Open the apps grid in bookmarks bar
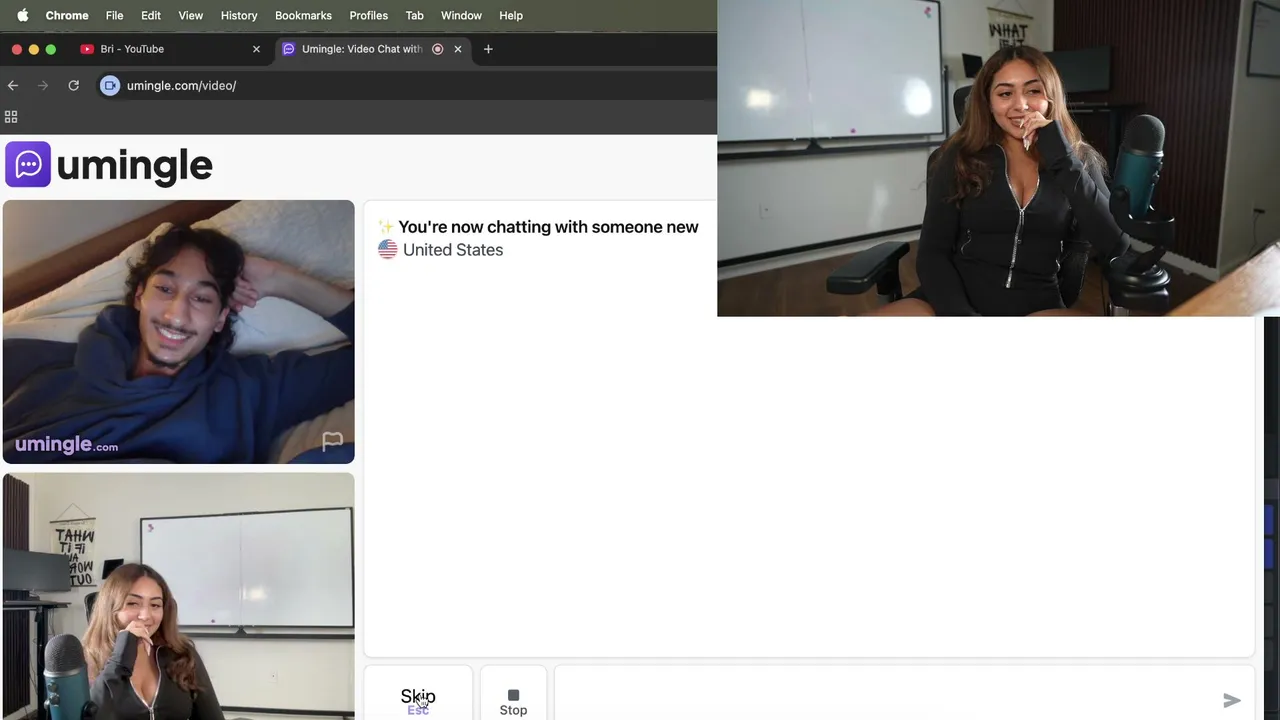The height and width of the screenshot is (720, 1280). 11,117
